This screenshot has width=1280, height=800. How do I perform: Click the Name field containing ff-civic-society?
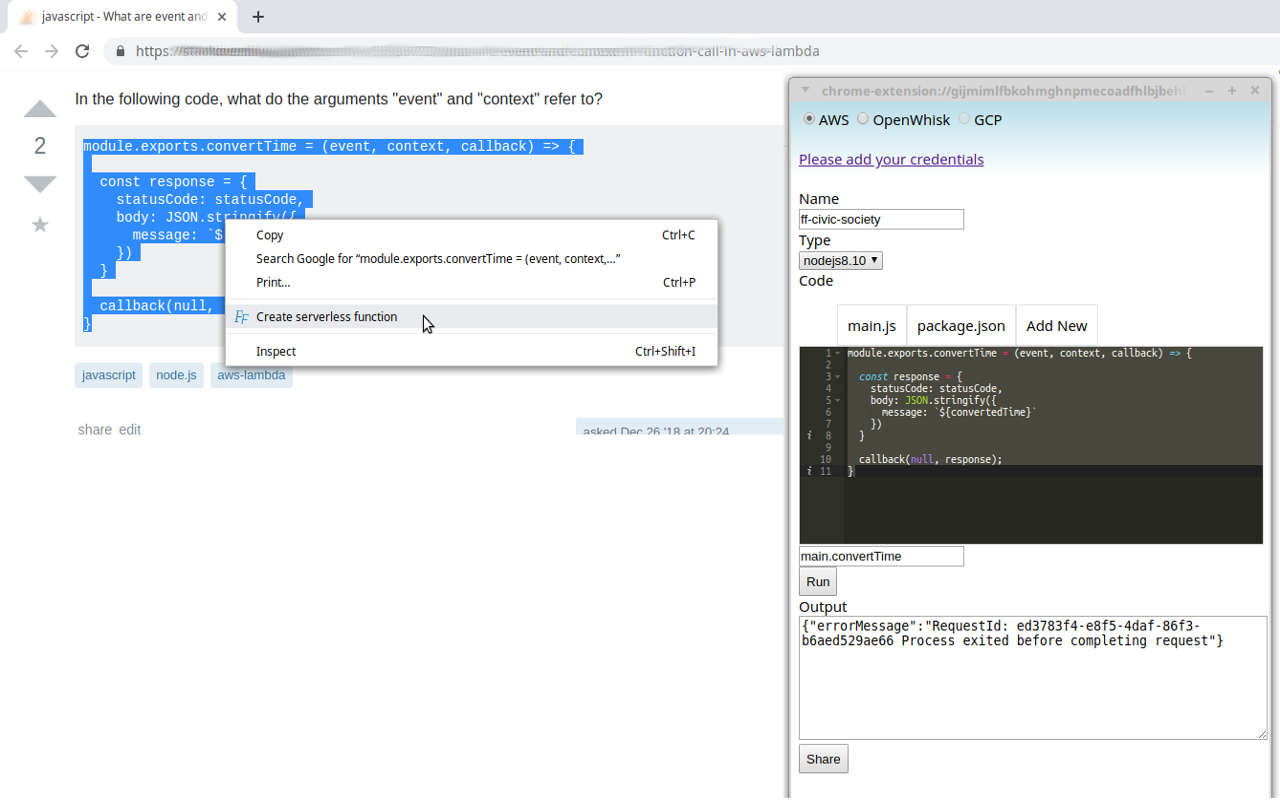click(881, 219)
